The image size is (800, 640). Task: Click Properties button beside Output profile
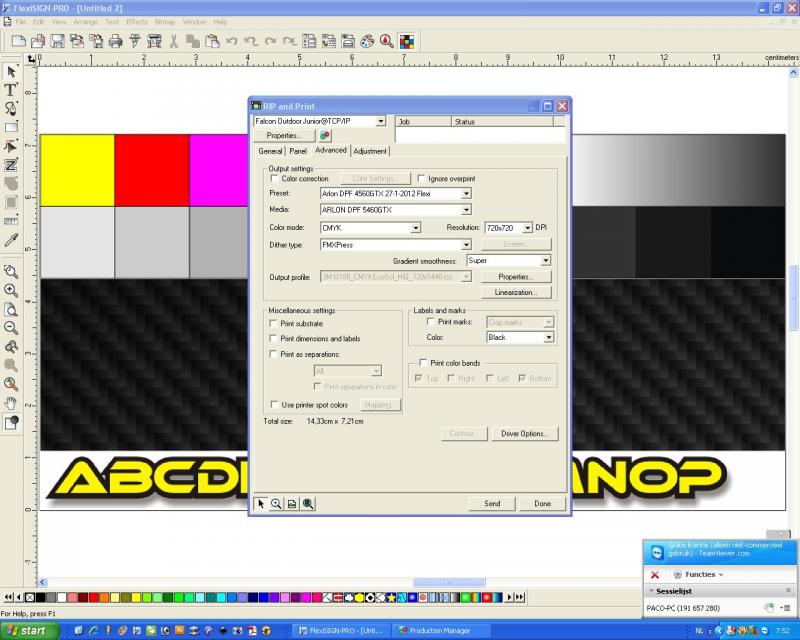pos(516,277)
